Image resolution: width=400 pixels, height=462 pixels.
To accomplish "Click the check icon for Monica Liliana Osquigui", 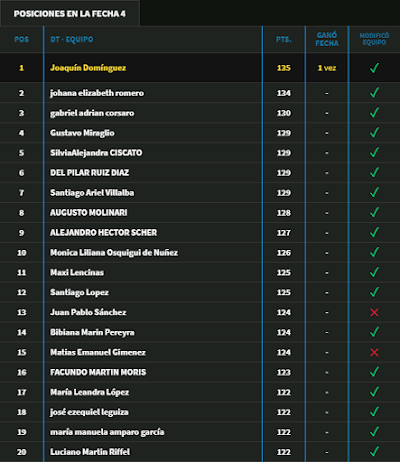I will click(374, 252).
